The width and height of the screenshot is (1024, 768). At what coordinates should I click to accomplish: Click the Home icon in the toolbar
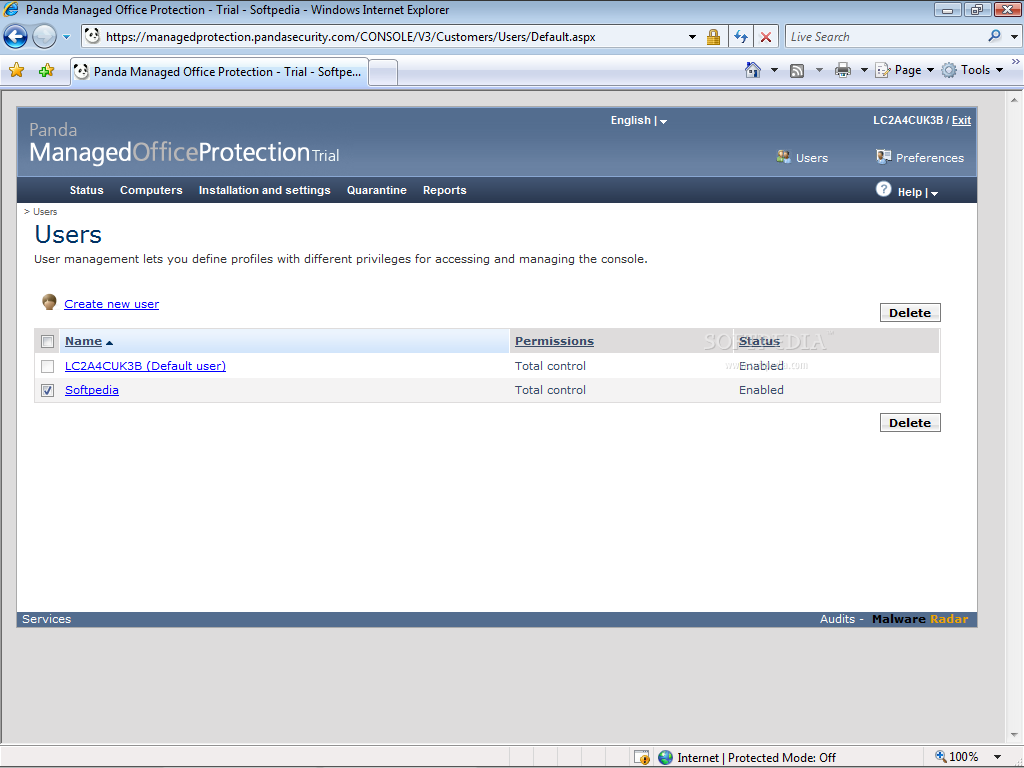coord(753,70)
